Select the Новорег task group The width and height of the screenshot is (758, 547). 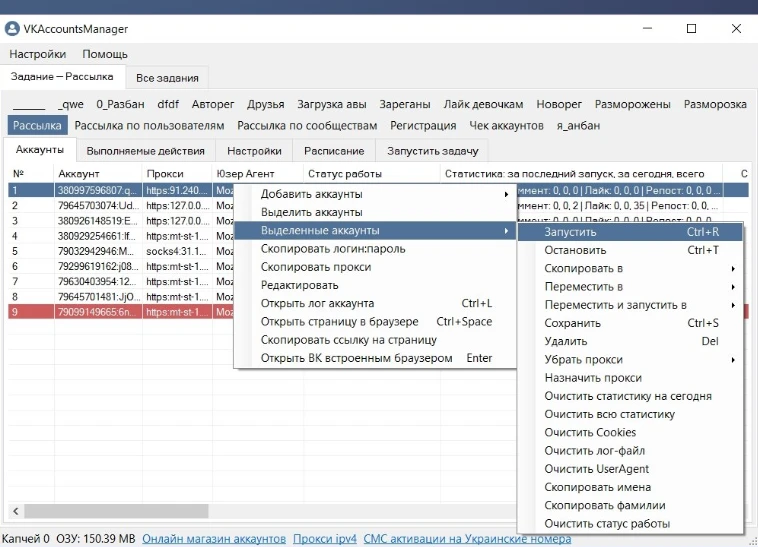559,104
